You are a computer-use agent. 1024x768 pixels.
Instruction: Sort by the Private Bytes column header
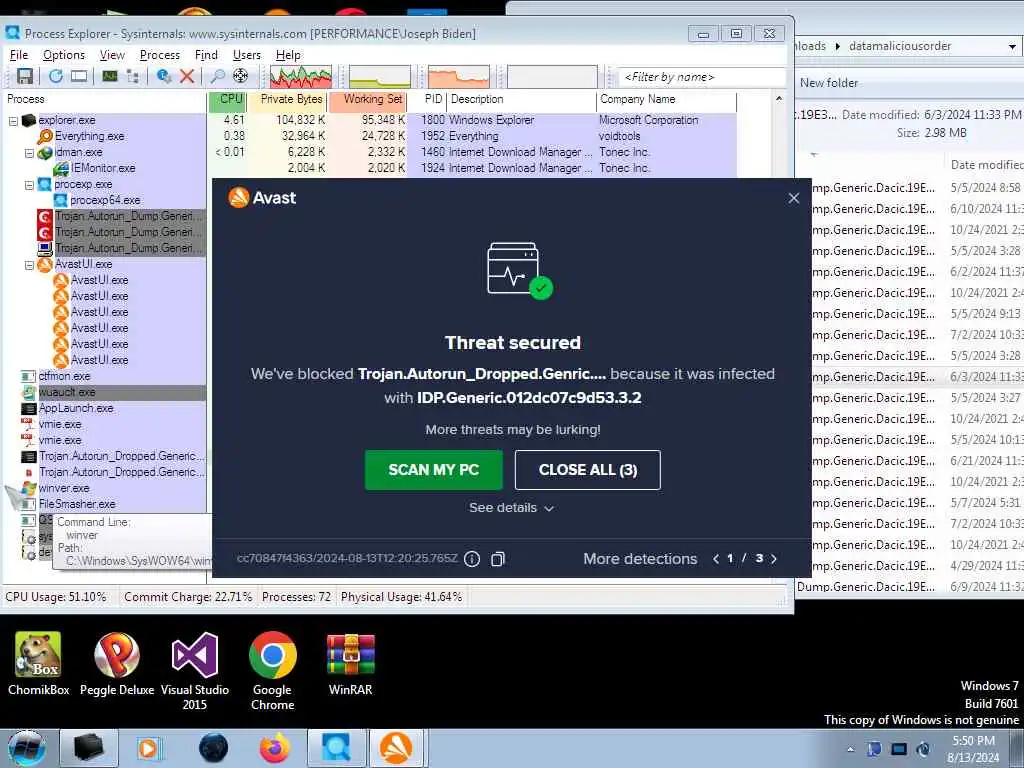pyautogui.click(x=288, y=101)
